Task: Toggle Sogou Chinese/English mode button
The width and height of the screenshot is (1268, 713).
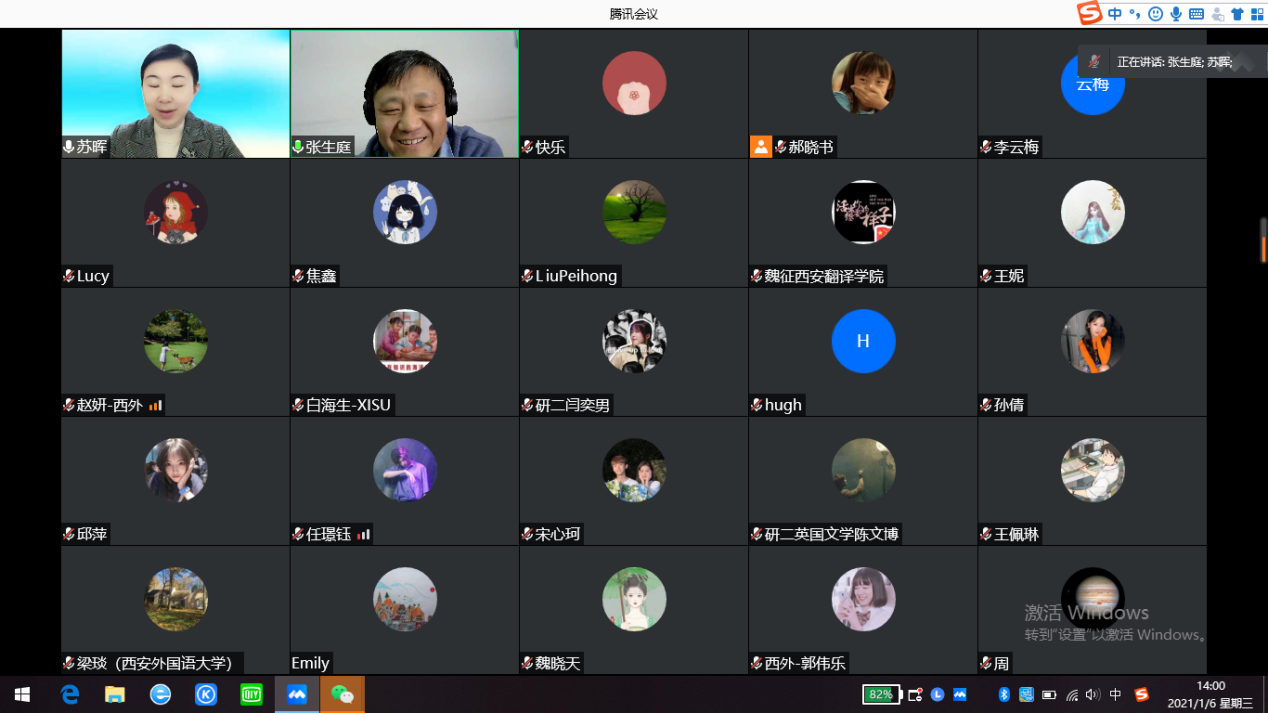Action: 1115,14
